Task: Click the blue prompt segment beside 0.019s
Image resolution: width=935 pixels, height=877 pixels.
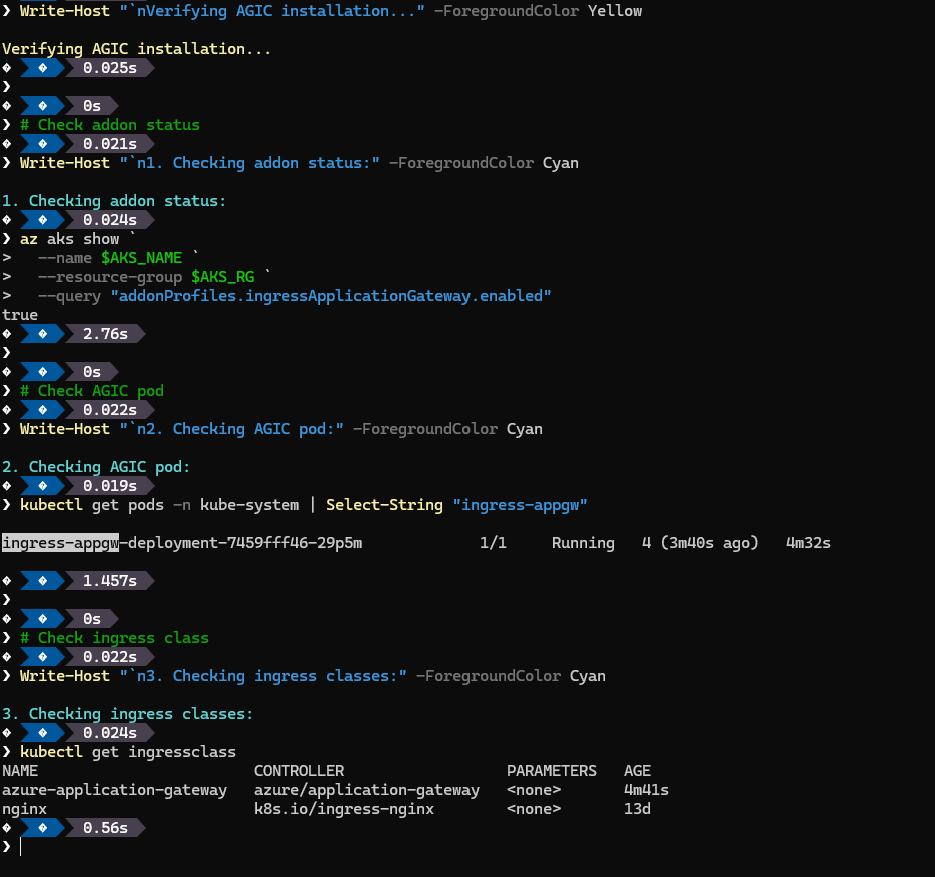Action: tap(41, 486)
